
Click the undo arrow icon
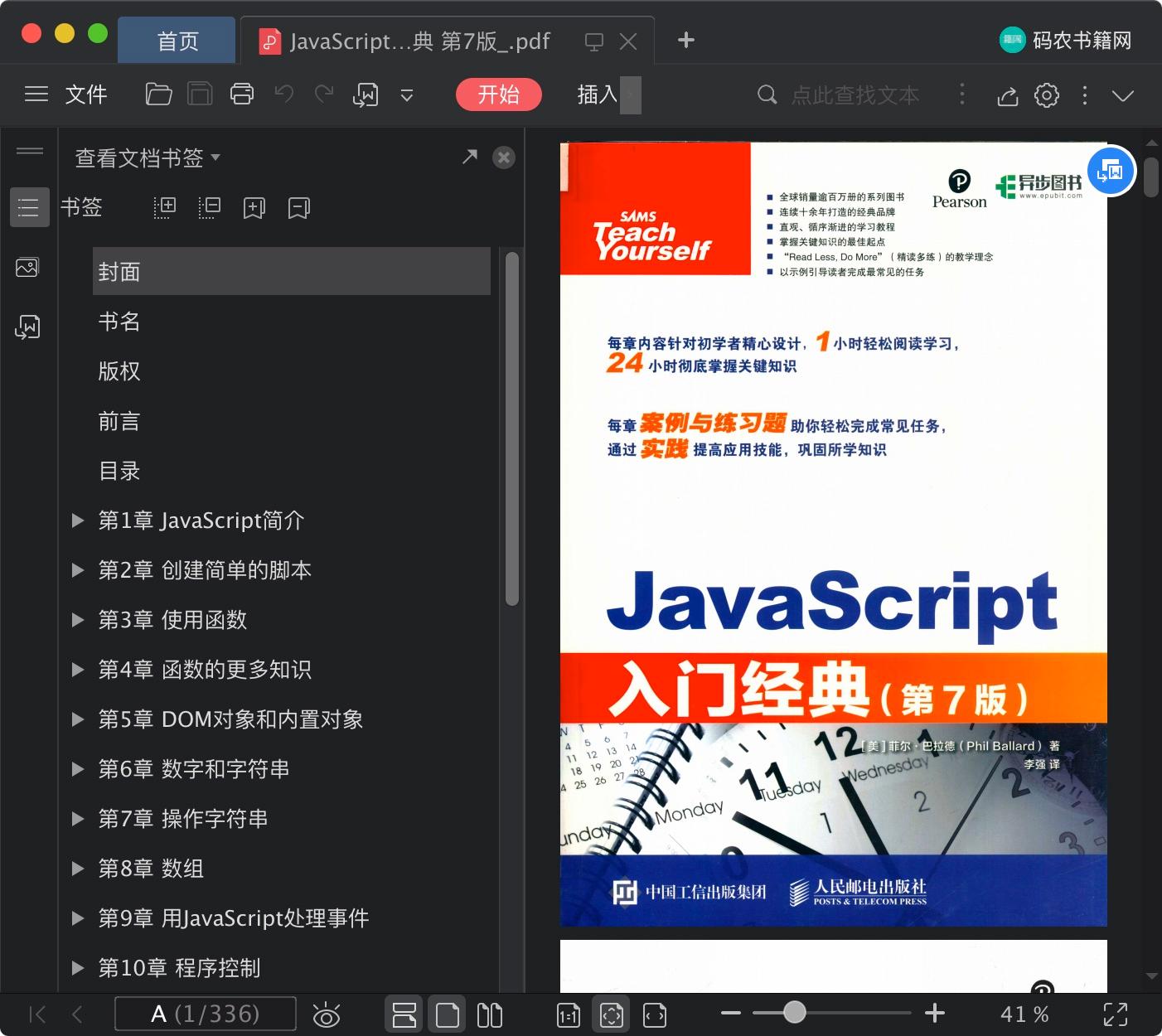[x=284, y=94]
